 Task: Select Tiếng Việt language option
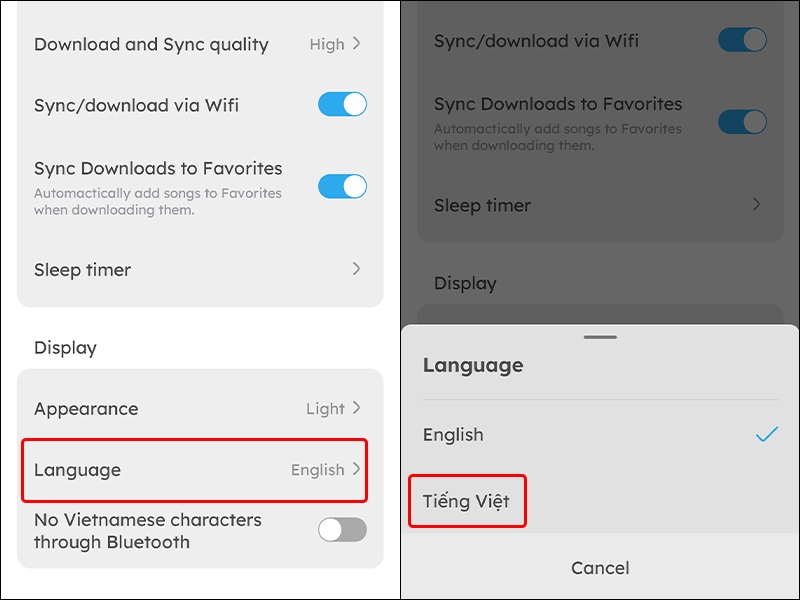coord(467,501)
